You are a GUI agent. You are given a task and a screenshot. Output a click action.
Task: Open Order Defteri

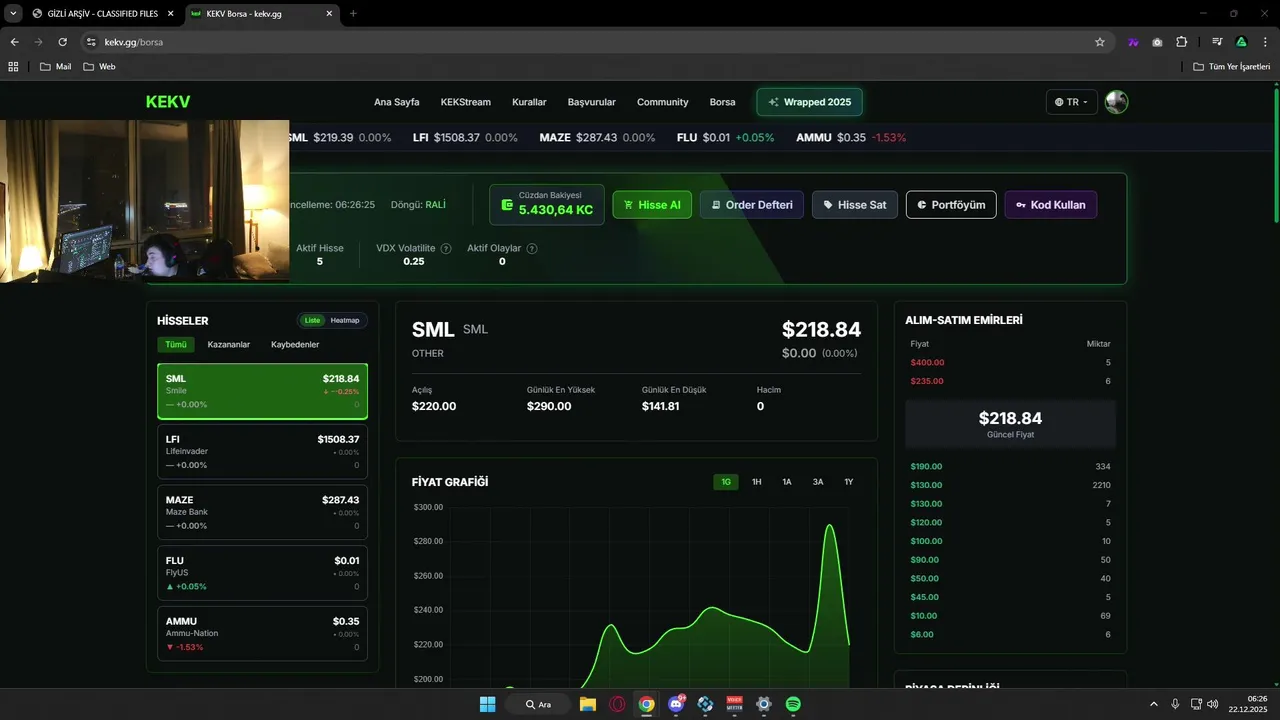click(x=752, y=205)
